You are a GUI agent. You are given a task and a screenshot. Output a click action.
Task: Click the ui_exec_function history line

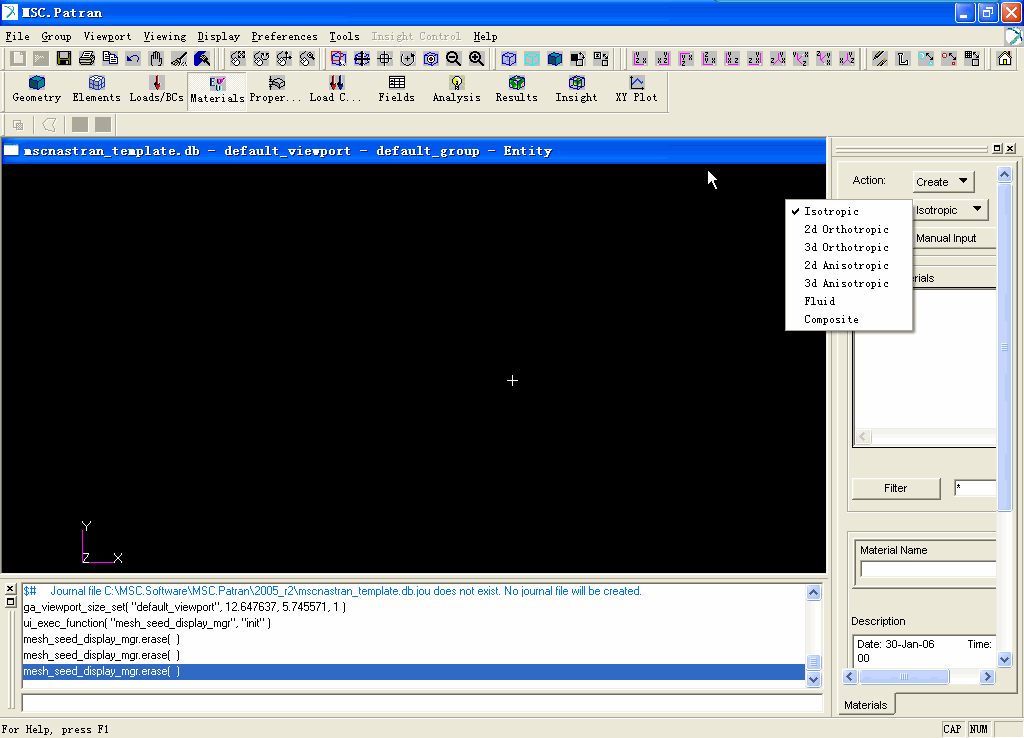click(x=147, y=623)
